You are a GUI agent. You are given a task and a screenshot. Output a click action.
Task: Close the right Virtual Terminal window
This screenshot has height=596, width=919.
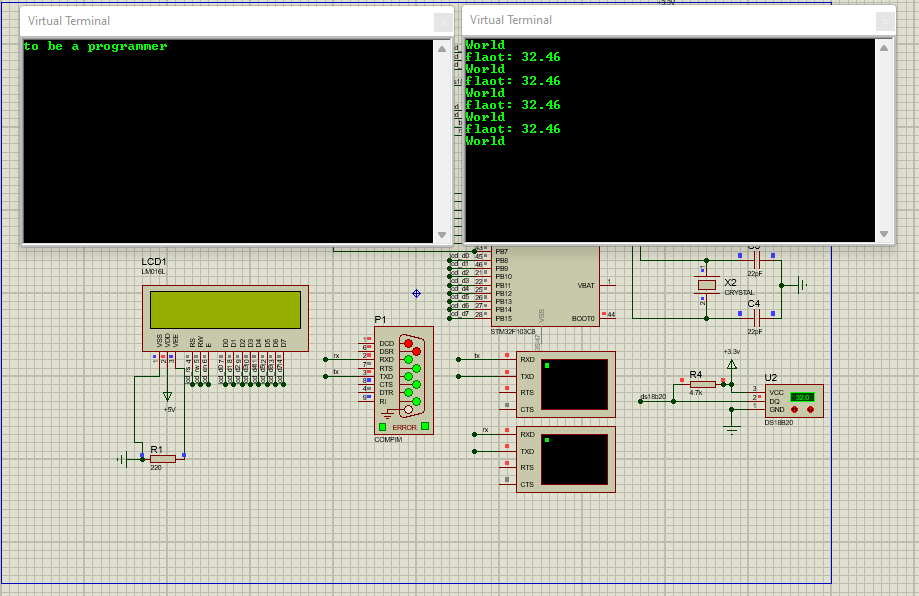[885, 21]
